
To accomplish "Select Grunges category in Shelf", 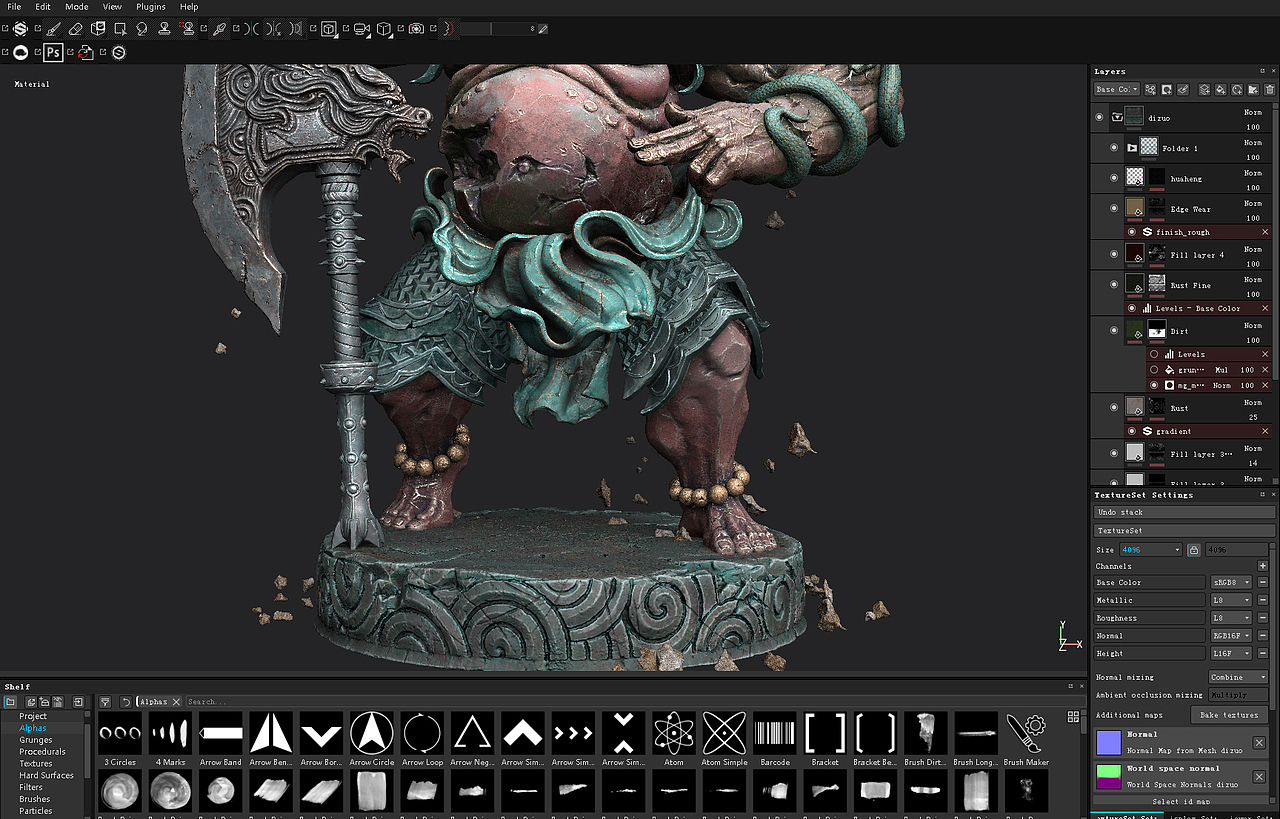I will click(36, 740).
